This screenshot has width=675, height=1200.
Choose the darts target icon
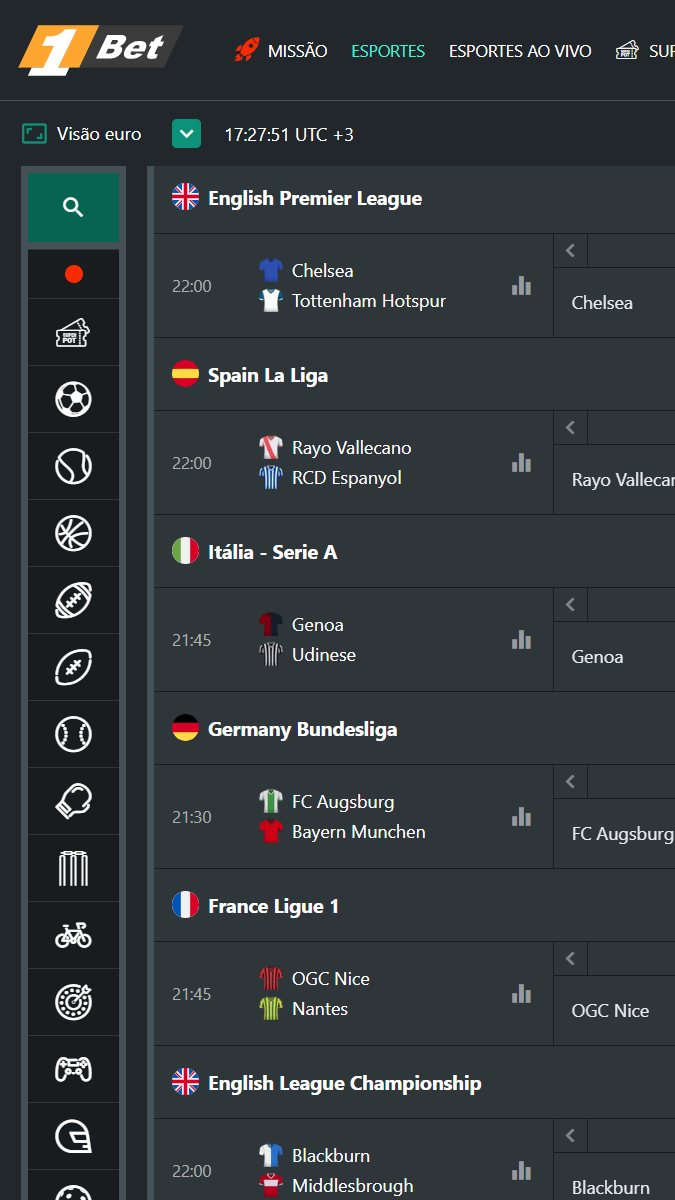pos(73,1003)
